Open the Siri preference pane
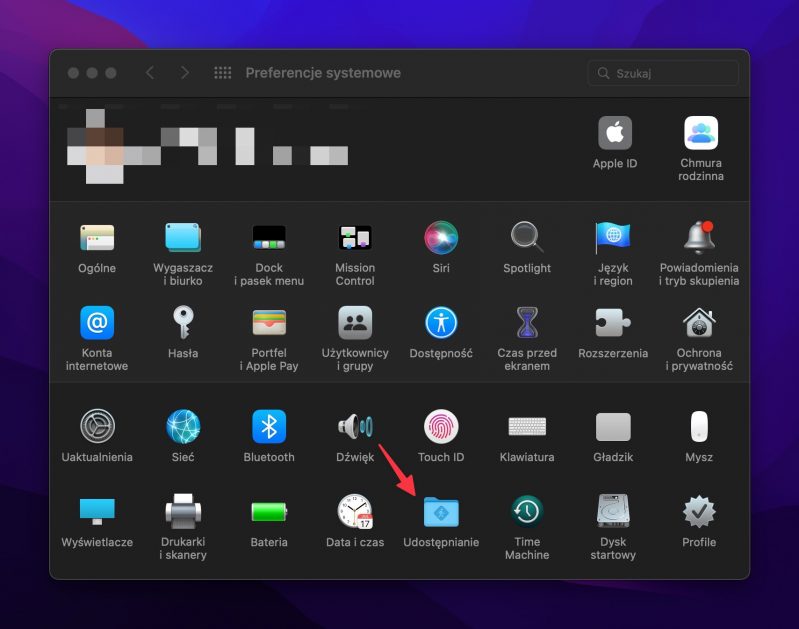The image size is (799, 629). [441, 238]
